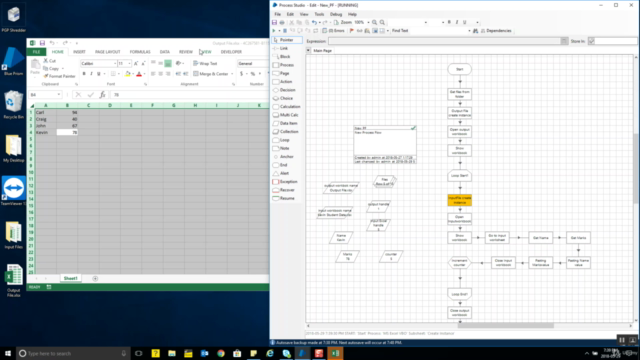
Task: Select the Action stage tool
Action: (x=282, y=82)
